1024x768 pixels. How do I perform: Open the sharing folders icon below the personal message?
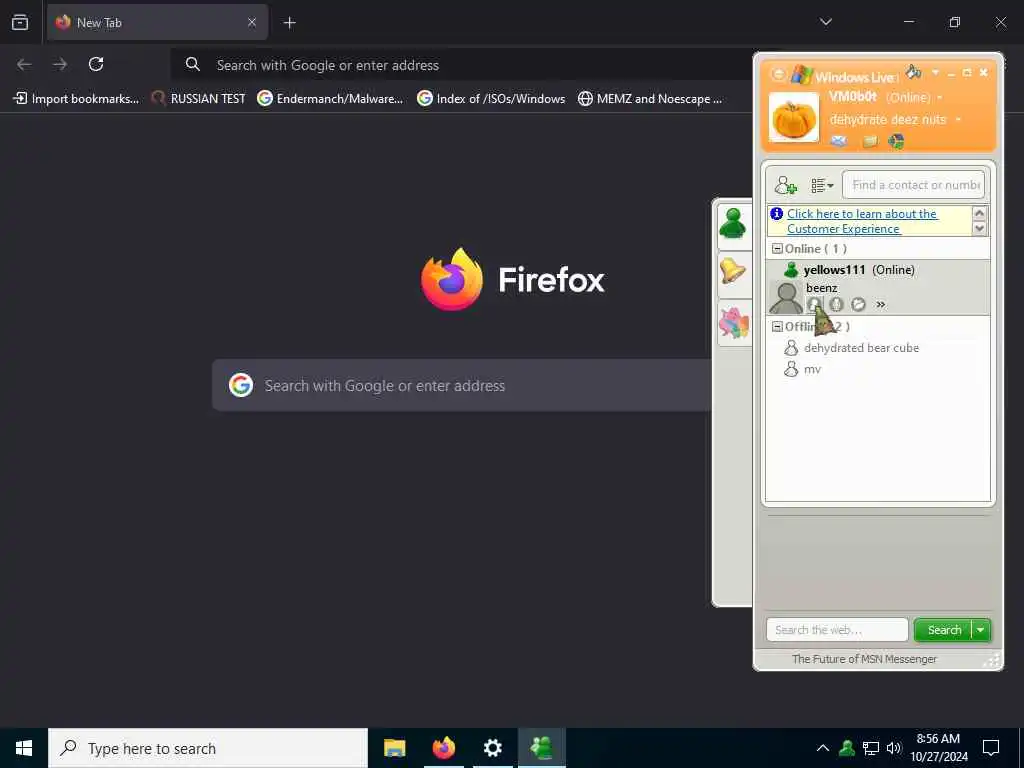[x=869, y=141]
